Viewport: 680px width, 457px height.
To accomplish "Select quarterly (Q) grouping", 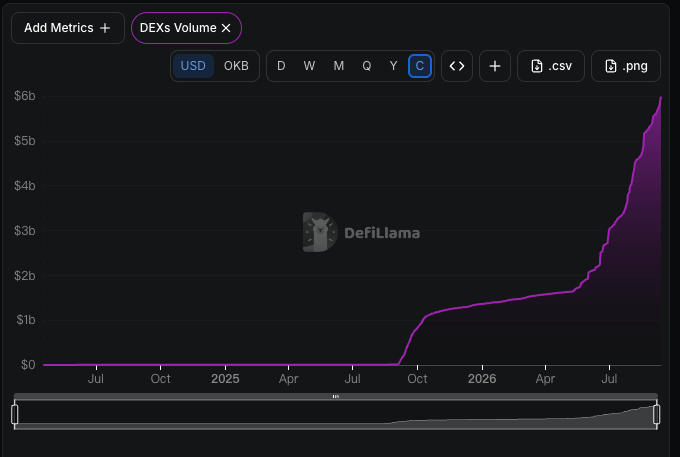I will coord(367,66).
